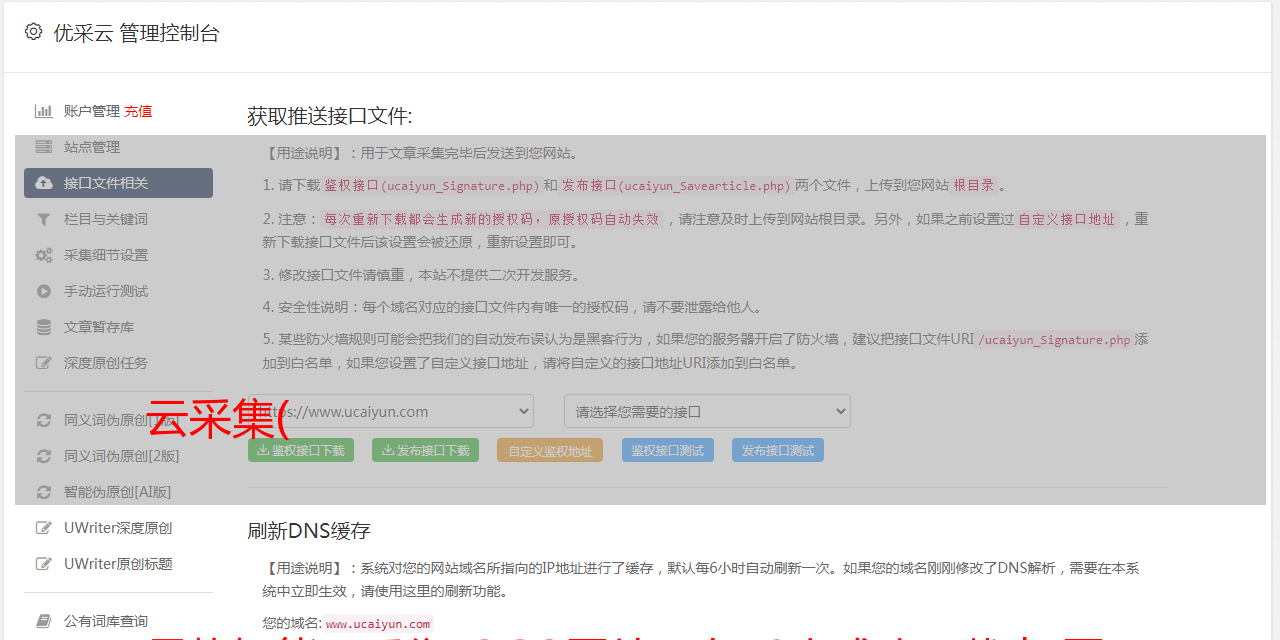The height and width of the screenshot is (640, 1280).
Task: Click the edit icon beside 深度原创任务
Action: click(x=43, y=363)
